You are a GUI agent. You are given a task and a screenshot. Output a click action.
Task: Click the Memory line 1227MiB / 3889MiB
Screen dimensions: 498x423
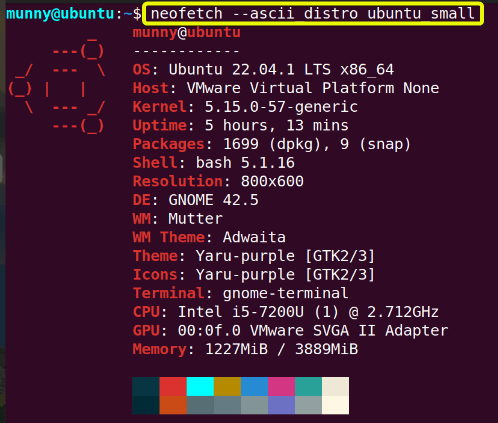[245, 350]
